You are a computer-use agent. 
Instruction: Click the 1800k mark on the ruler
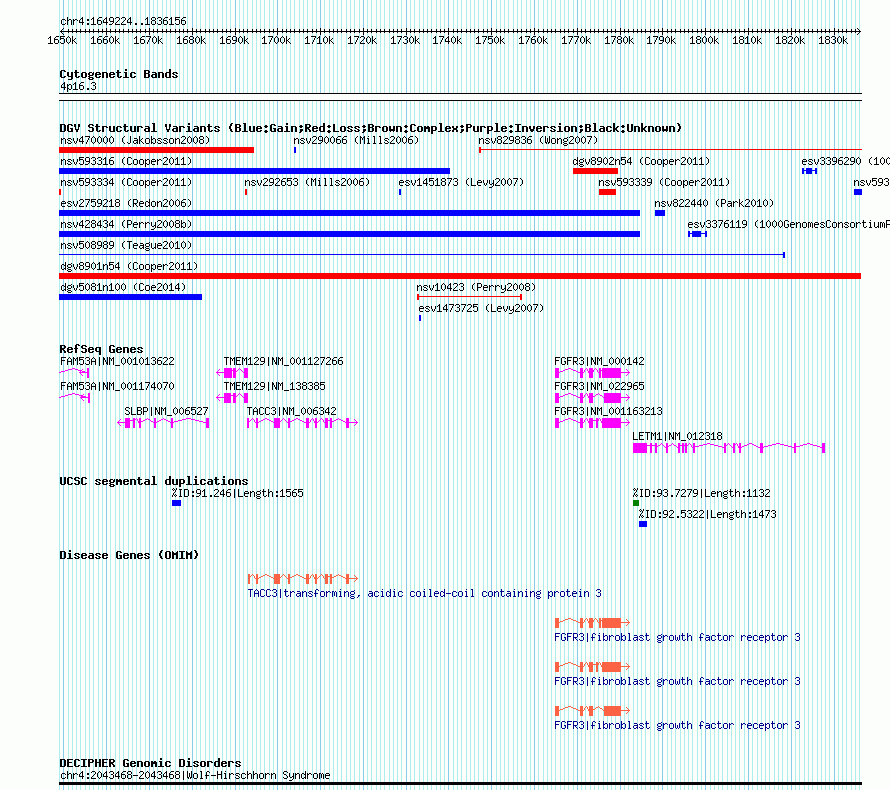704,40
